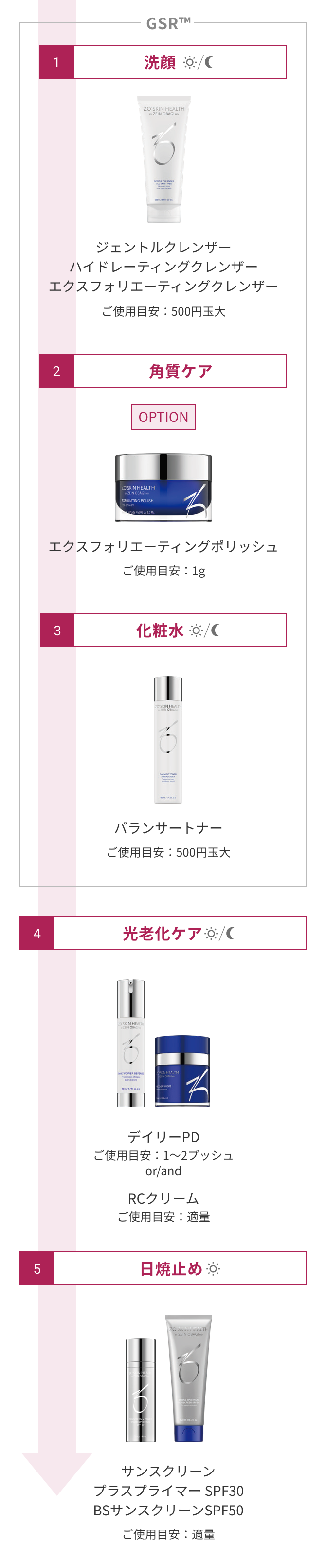Select the step 2 角質ケア header
326x1568 pixels.
click(163, 371)
